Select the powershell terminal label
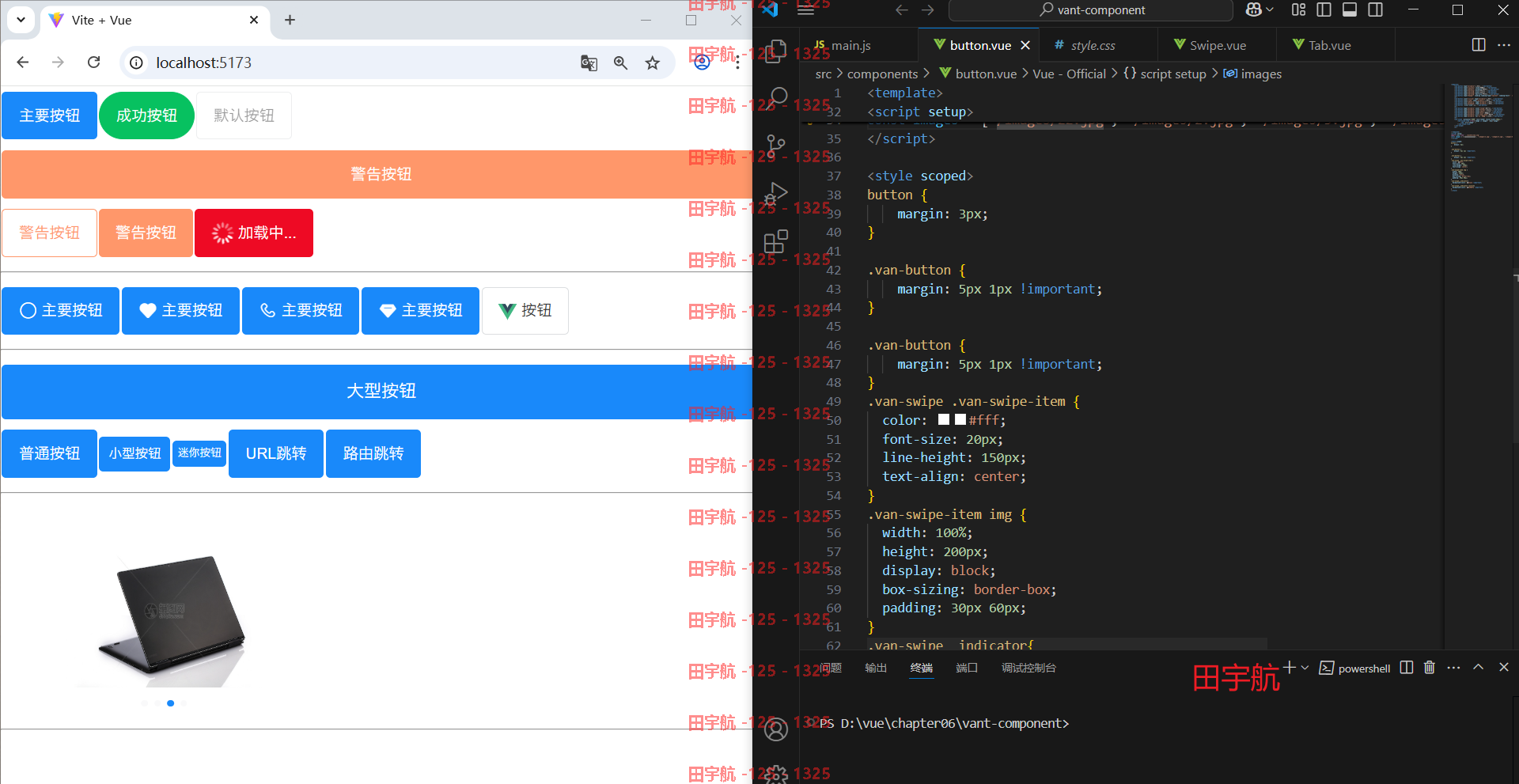The width and height of the screenshot is (1519, 784). click(1354, 668)
